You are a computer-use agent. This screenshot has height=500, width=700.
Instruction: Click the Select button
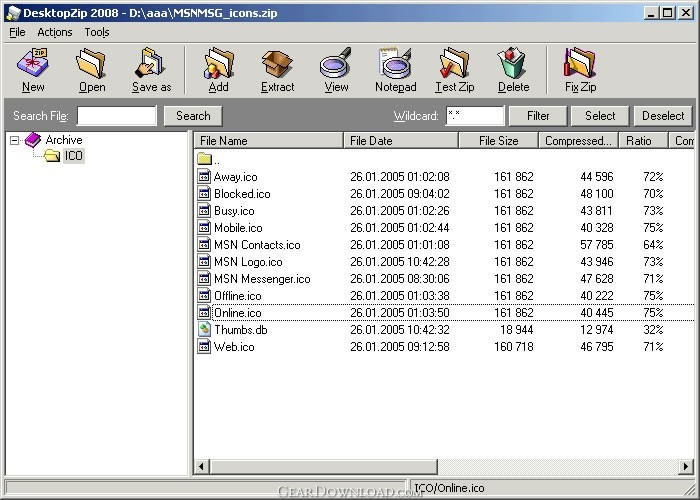tap(600, 116)
